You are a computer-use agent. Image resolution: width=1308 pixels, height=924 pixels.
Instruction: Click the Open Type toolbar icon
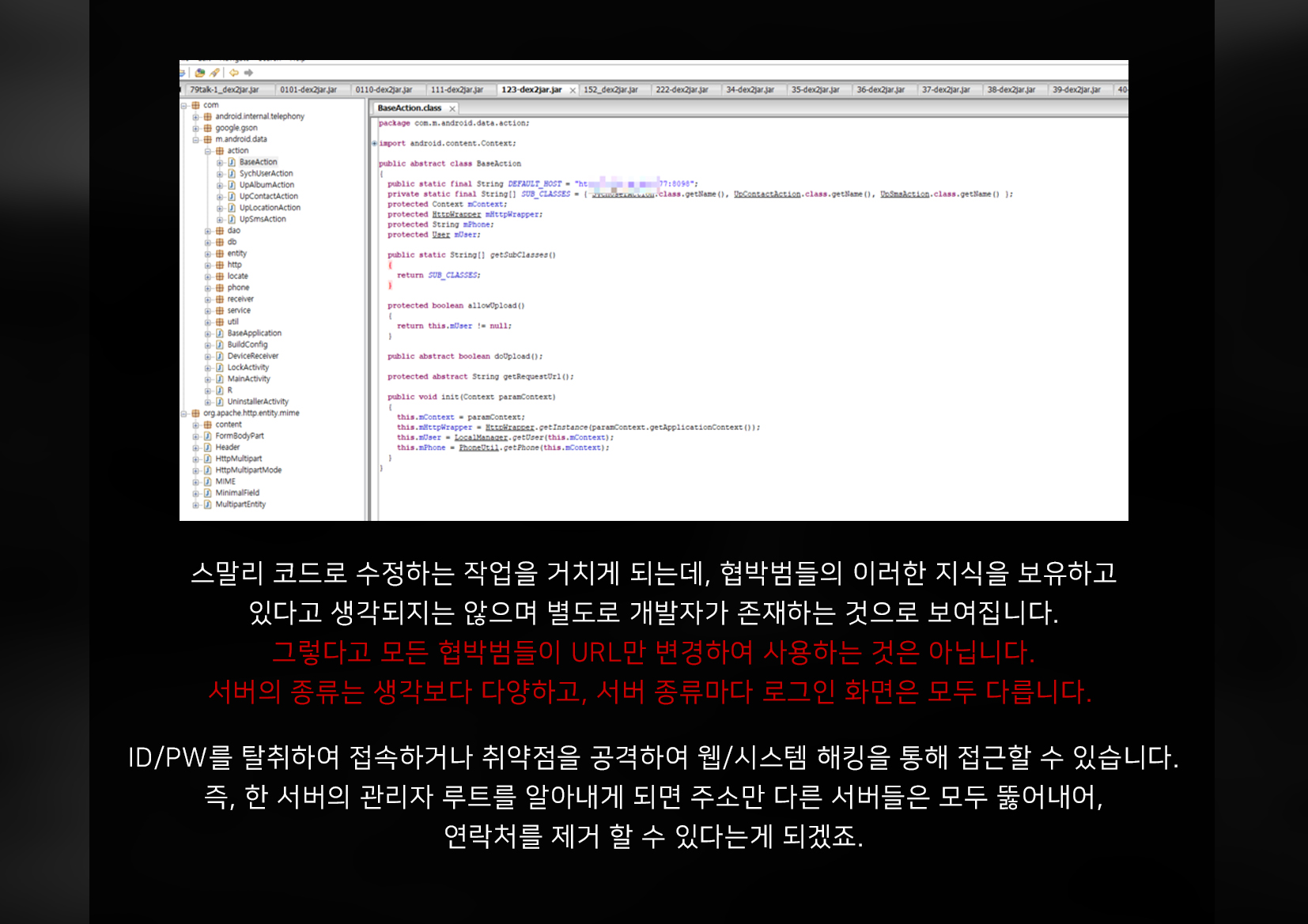click(x=200, y=73)
